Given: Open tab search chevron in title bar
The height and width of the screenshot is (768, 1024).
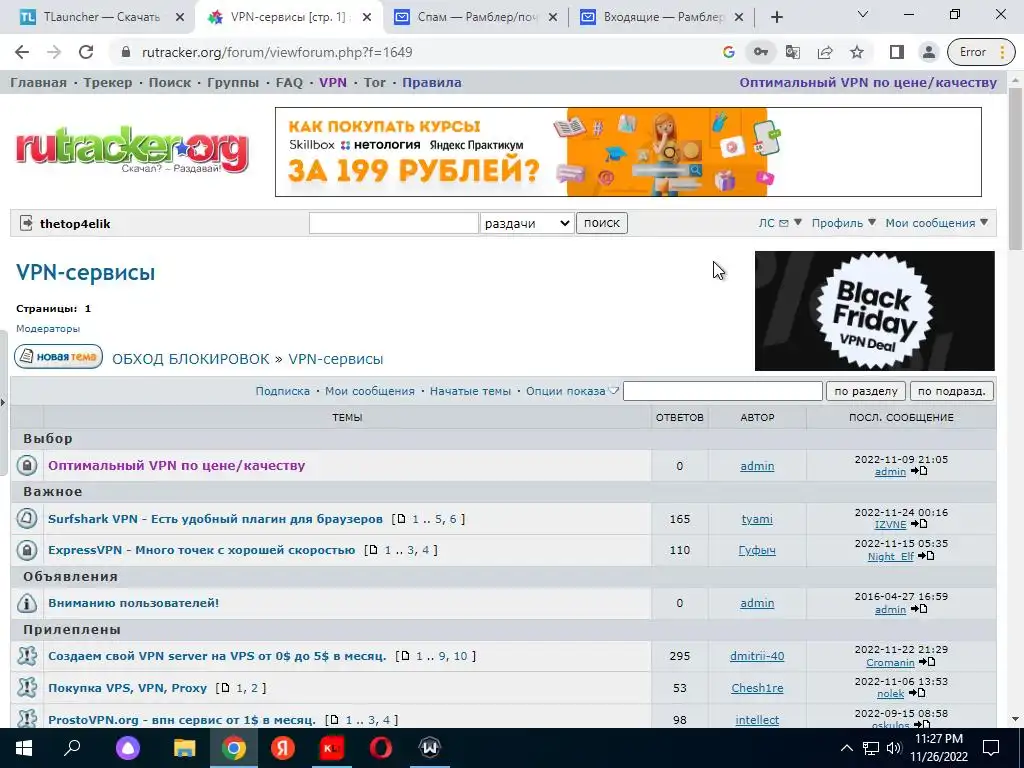Looking at the screenshot, I should (x=863, y=14).
